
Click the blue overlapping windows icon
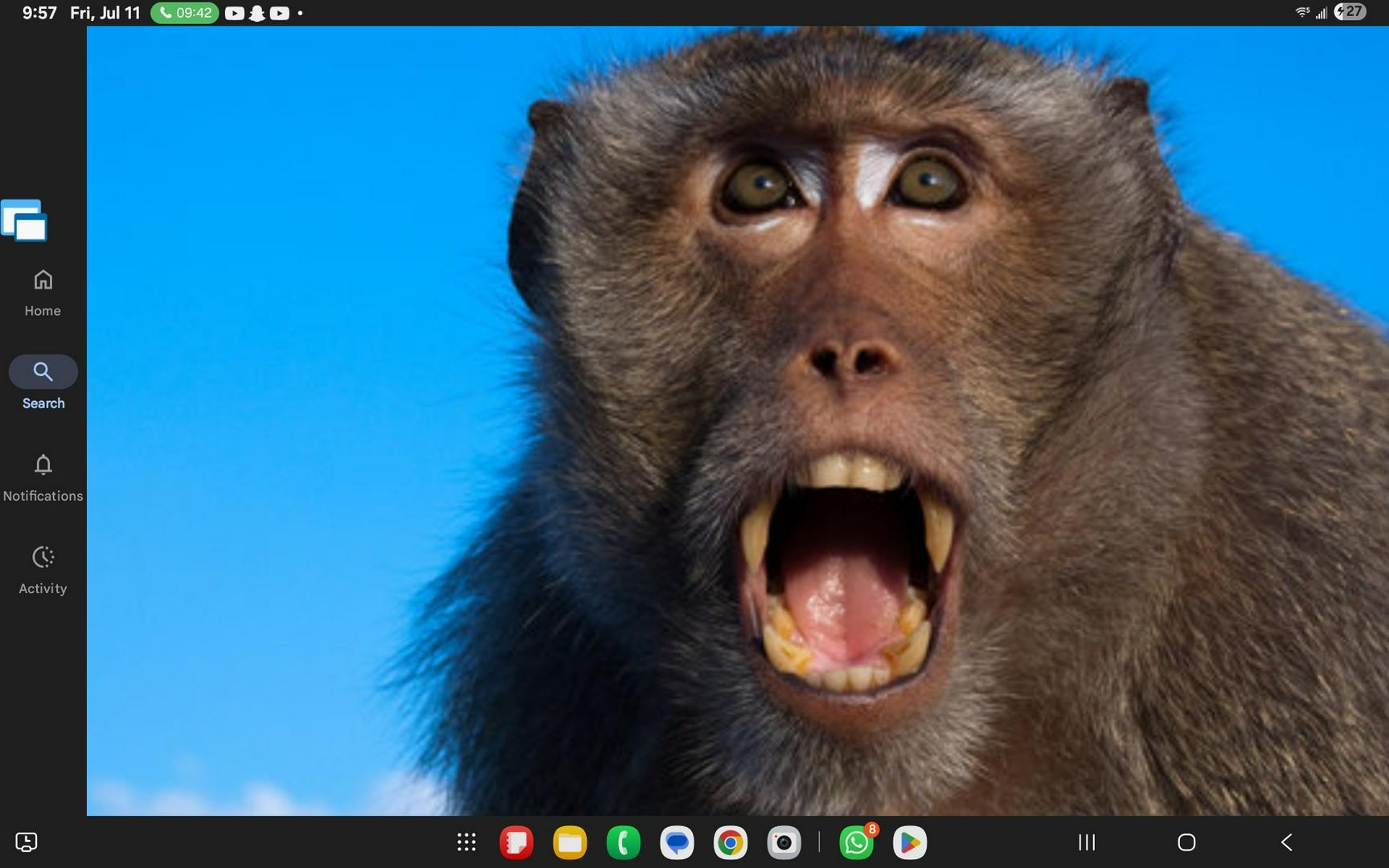(24, 221)
